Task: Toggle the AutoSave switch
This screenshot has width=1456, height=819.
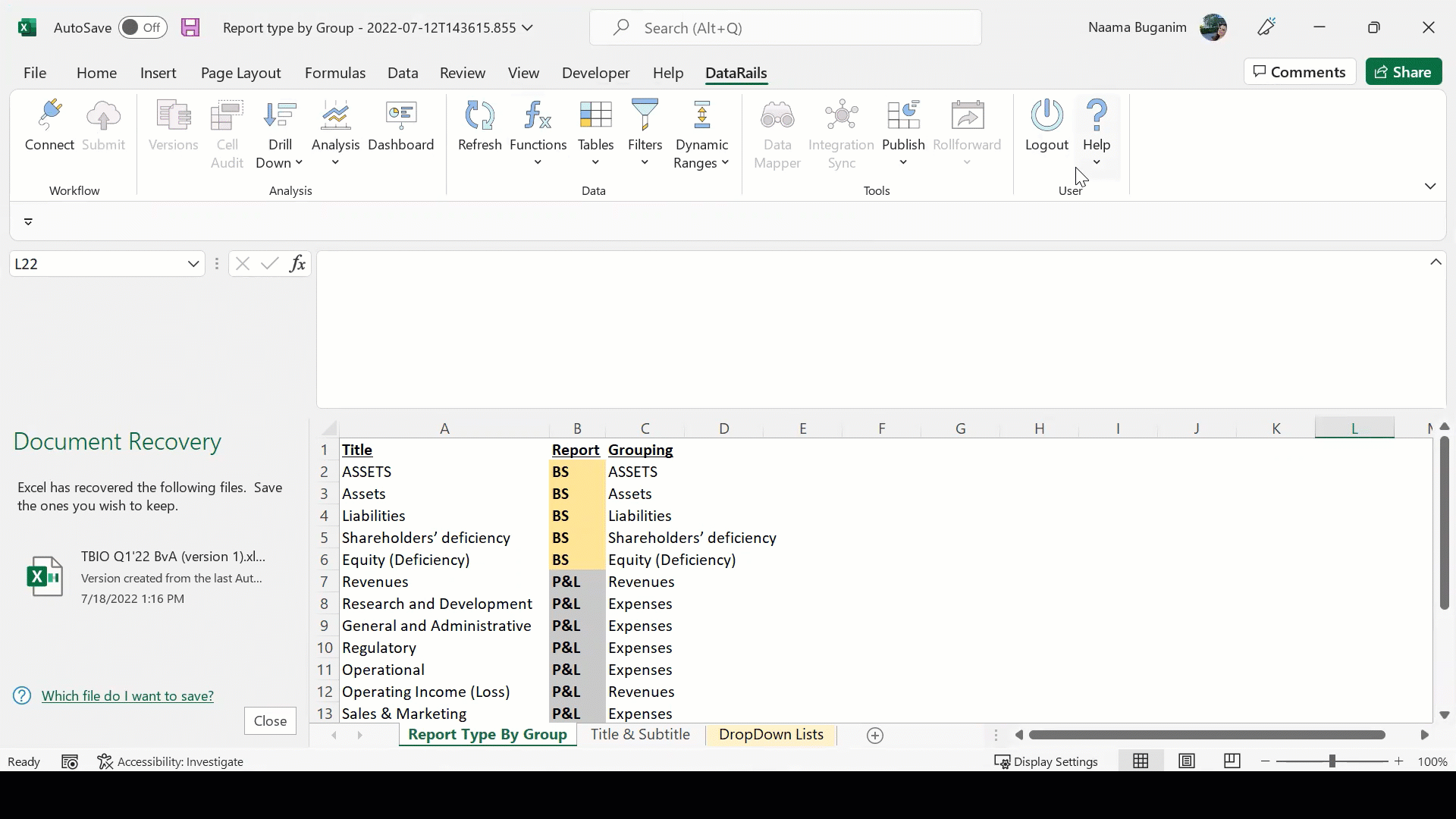Action: click(x=143, y=28)
